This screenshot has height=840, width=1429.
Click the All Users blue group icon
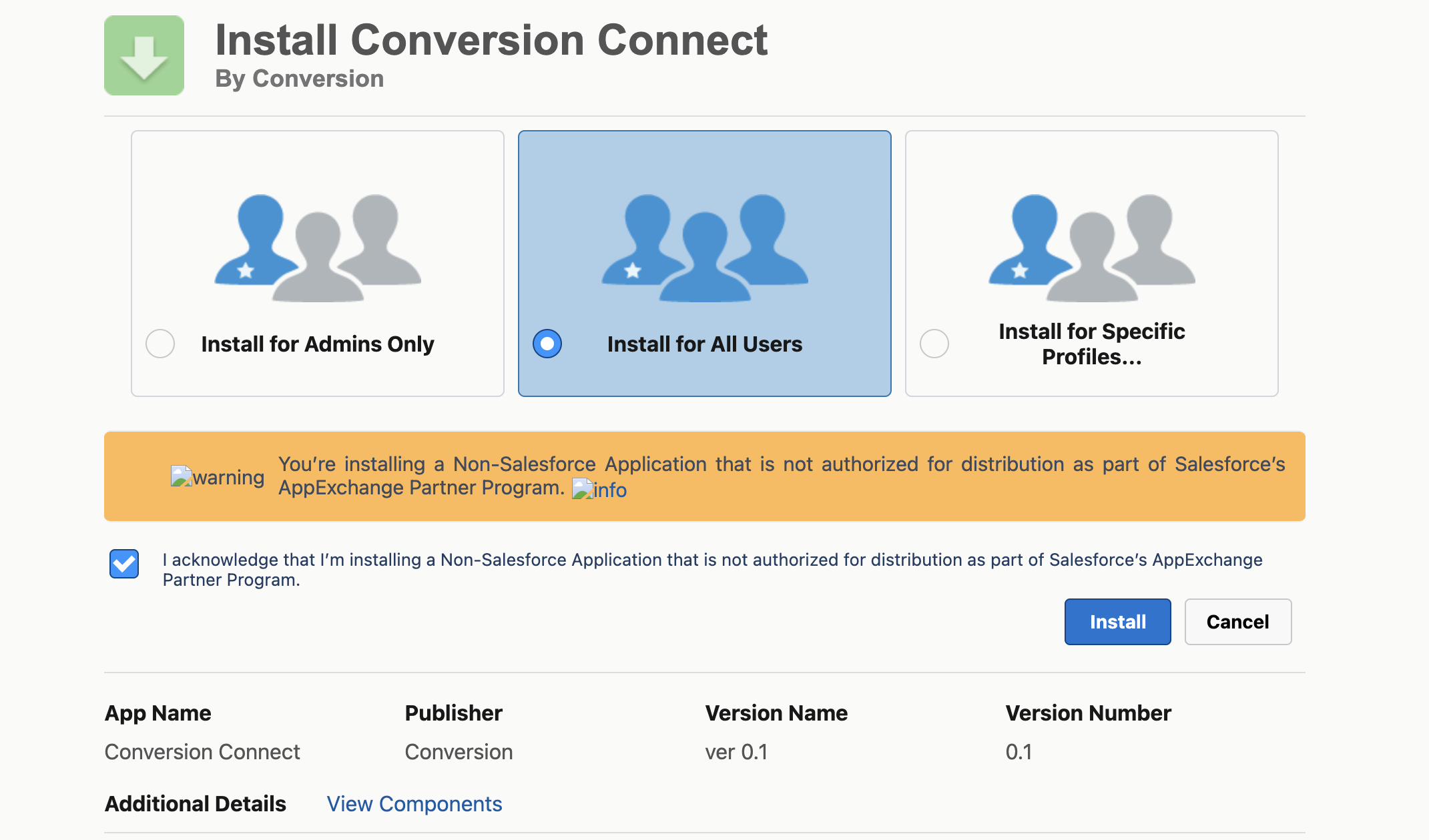tap(705, 248)
